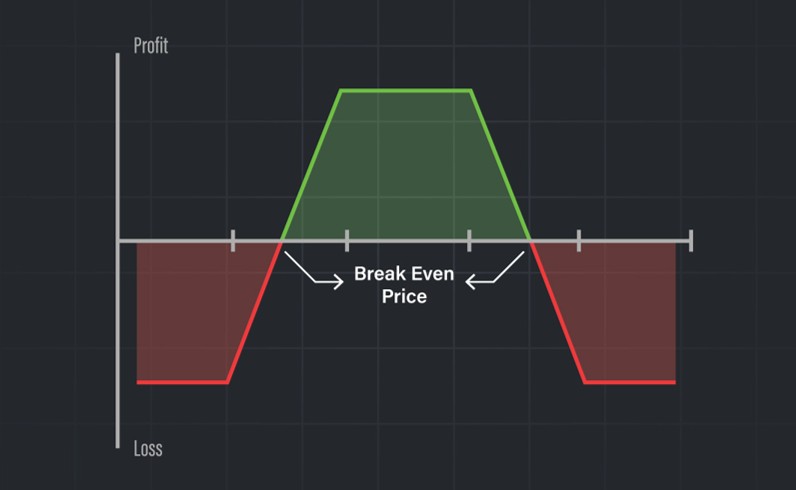Image resolution: width=796 pixels, height=490 pixels.
Task: Click the Break Even Price text
Action: [x=404, y=284]
